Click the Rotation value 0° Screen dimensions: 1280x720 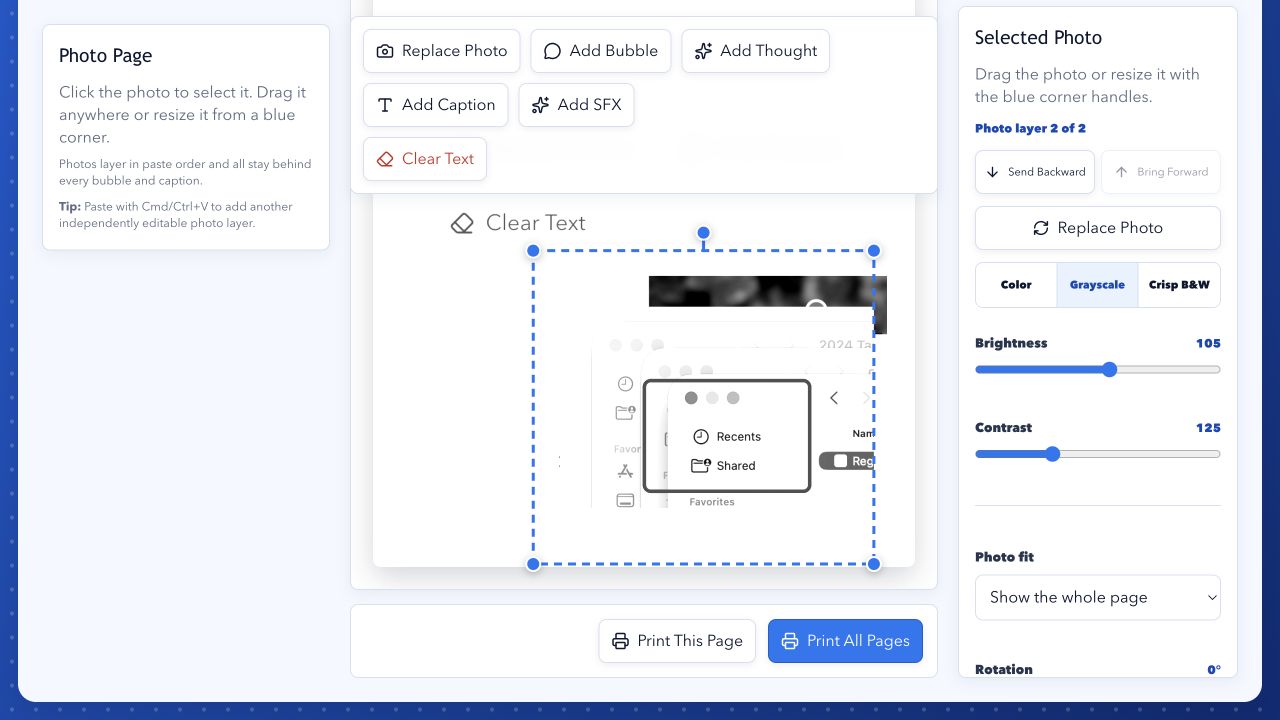1213,670
